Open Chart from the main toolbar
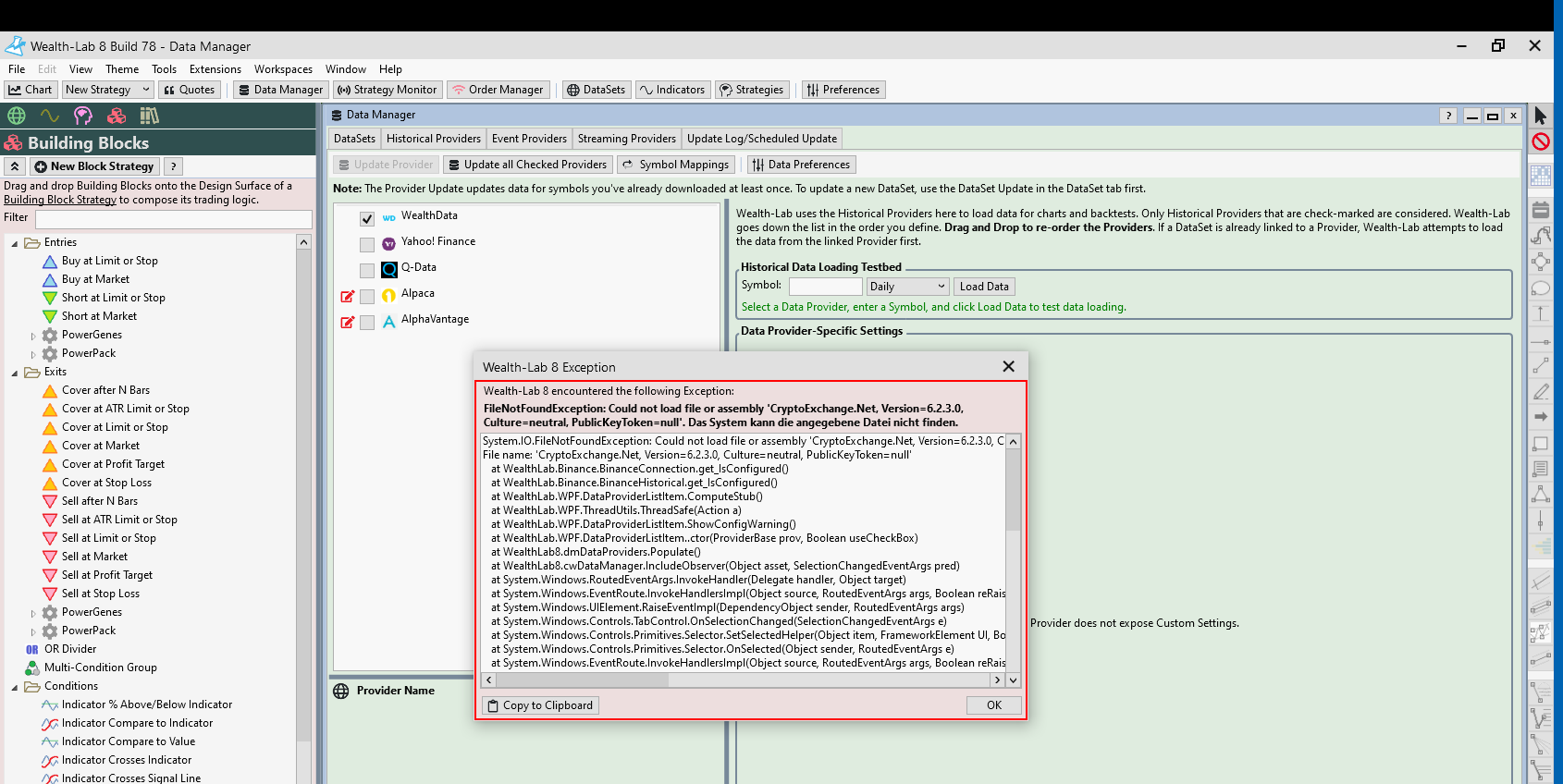 click(31, 90)
